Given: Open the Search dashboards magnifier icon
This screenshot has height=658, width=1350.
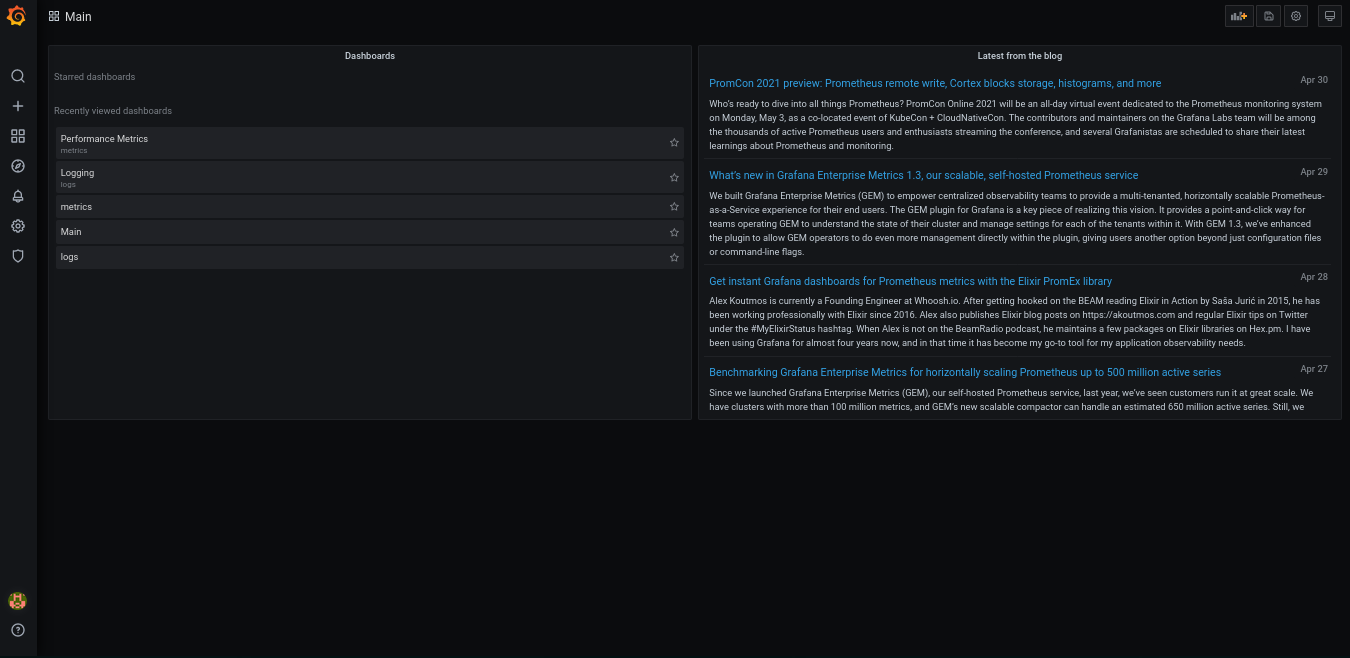Looking at the screenshot, I should [x=18, y=76].
